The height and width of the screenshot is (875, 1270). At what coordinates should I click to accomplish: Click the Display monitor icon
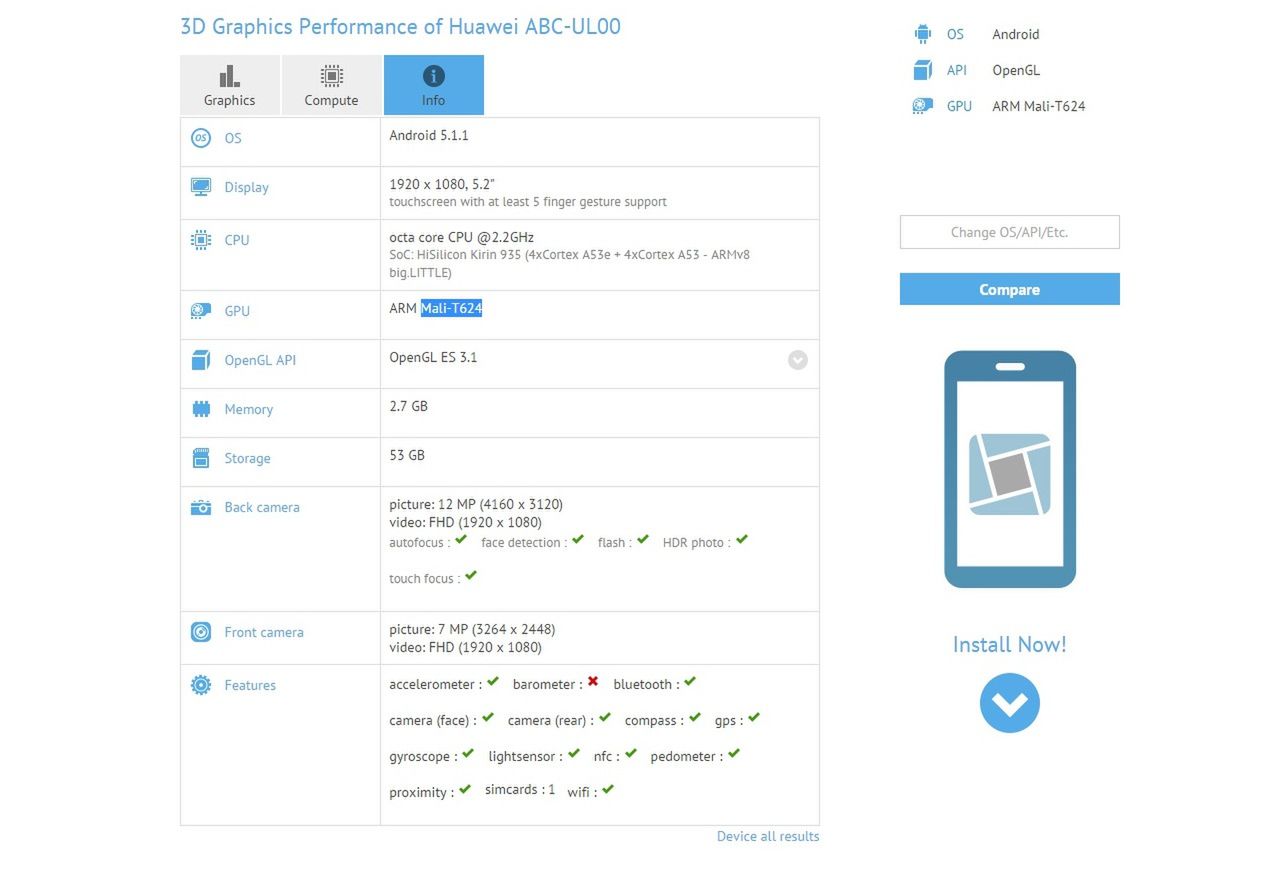pos(201,187)
